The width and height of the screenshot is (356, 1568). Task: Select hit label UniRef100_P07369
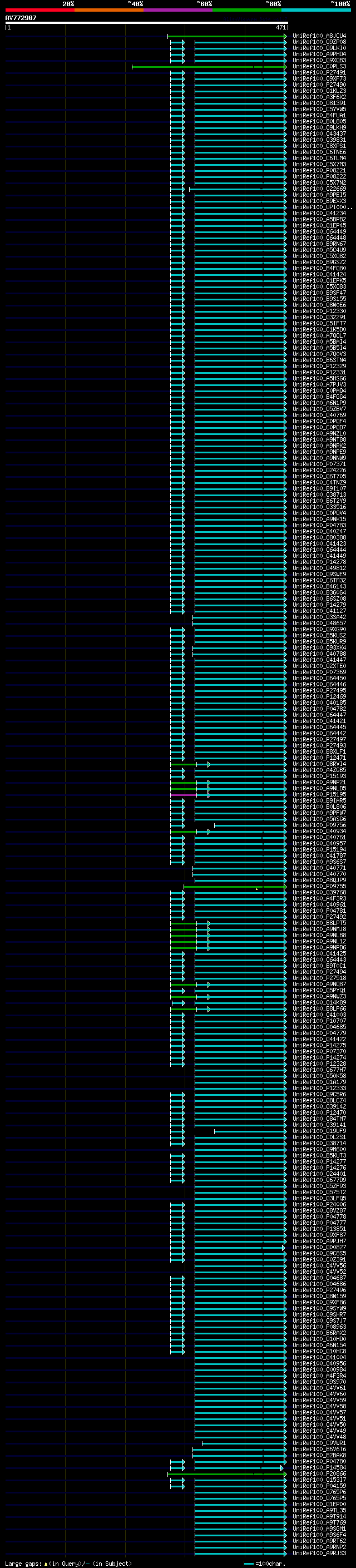click(319, 672)
